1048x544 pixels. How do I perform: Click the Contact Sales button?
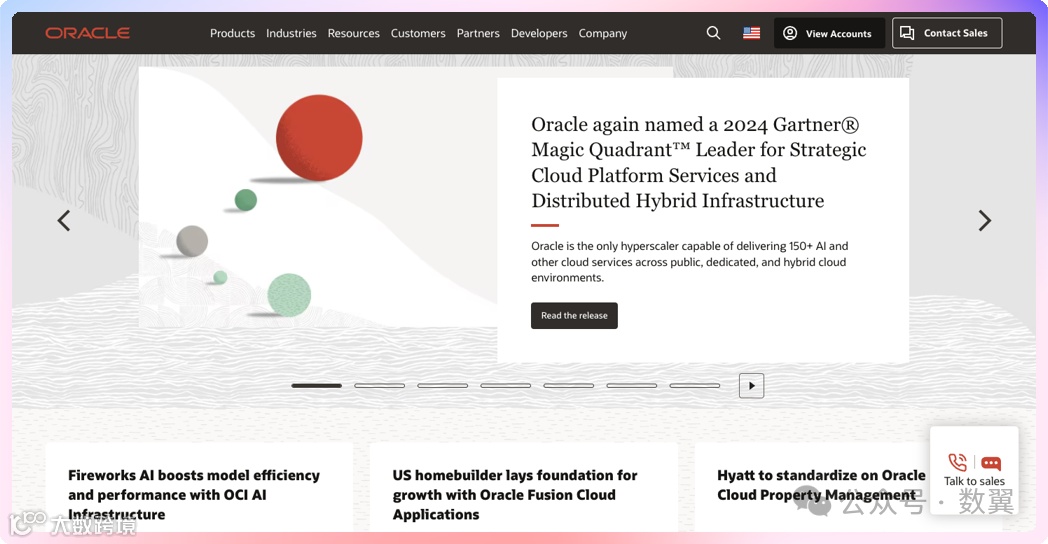point(947,33)
